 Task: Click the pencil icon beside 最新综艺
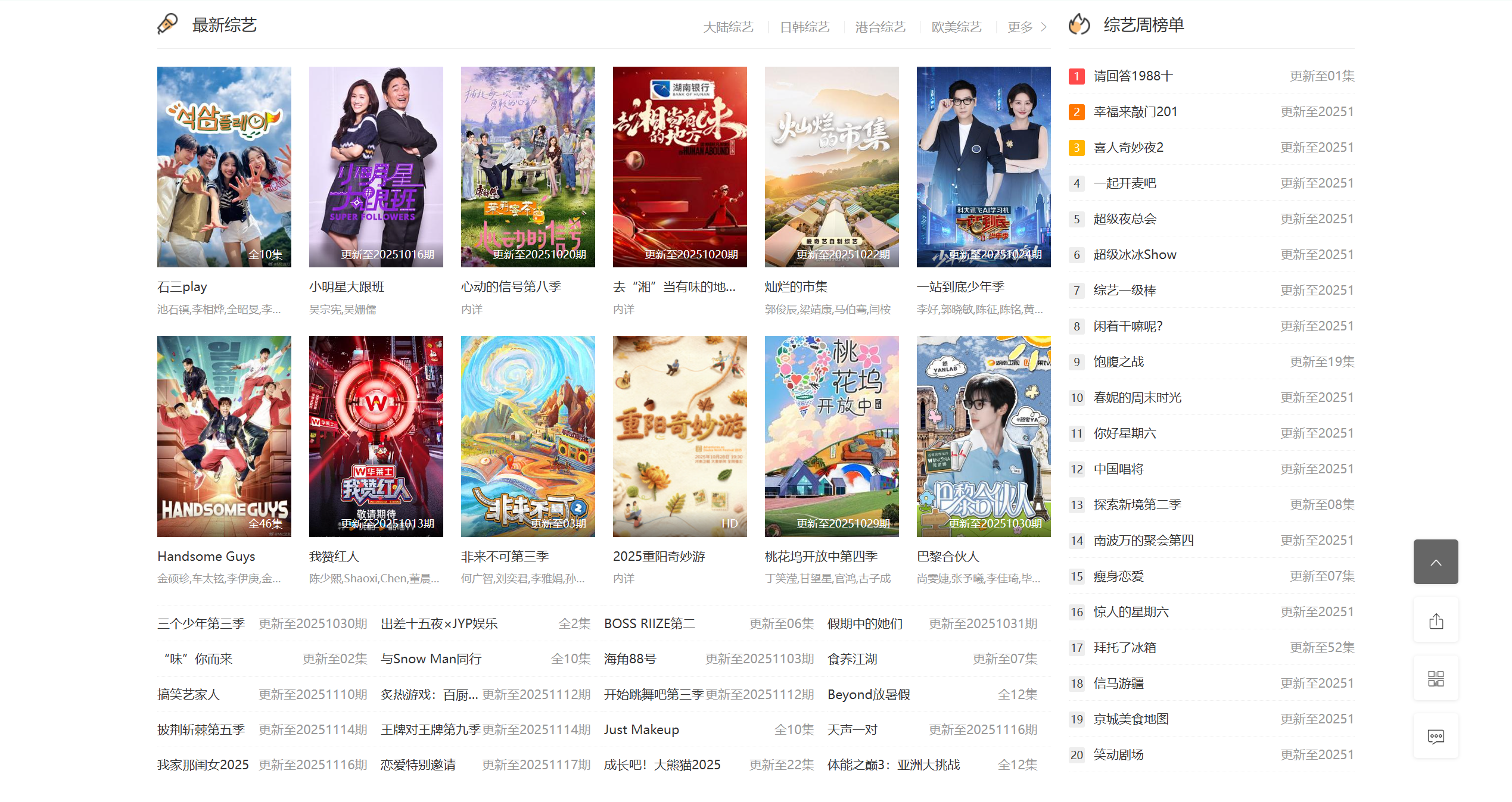tap(167, 24)
